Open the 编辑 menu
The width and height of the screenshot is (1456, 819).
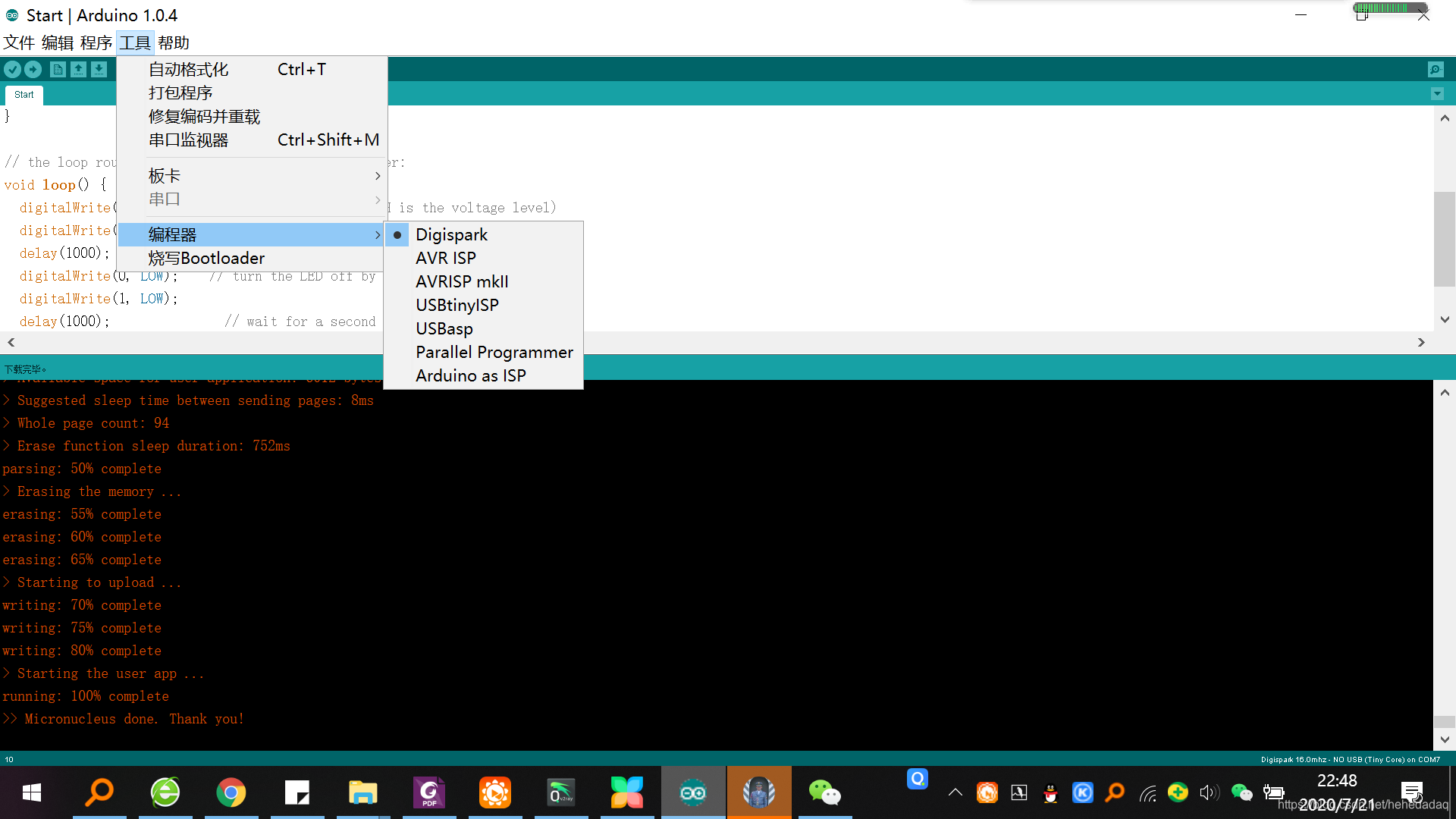58,42
